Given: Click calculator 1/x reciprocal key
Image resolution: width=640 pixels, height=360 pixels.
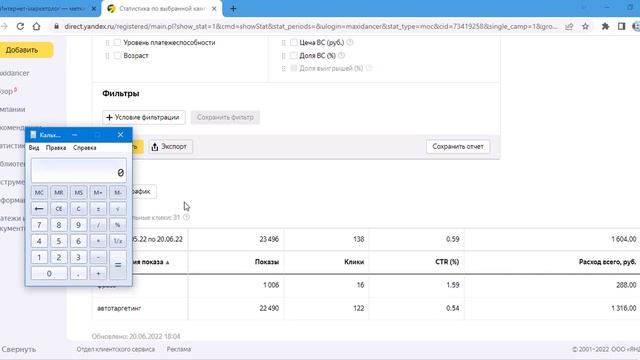Looking at the screenshot, I should (x=118, y=241).
